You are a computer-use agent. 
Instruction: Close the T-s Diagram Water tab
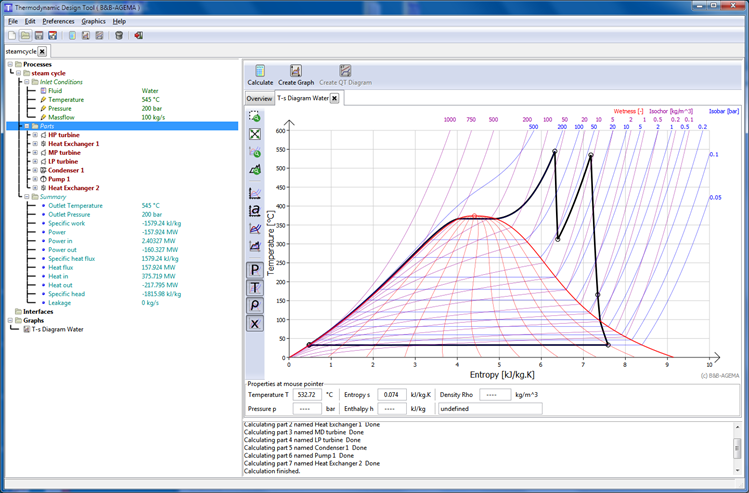click(335, 98)
